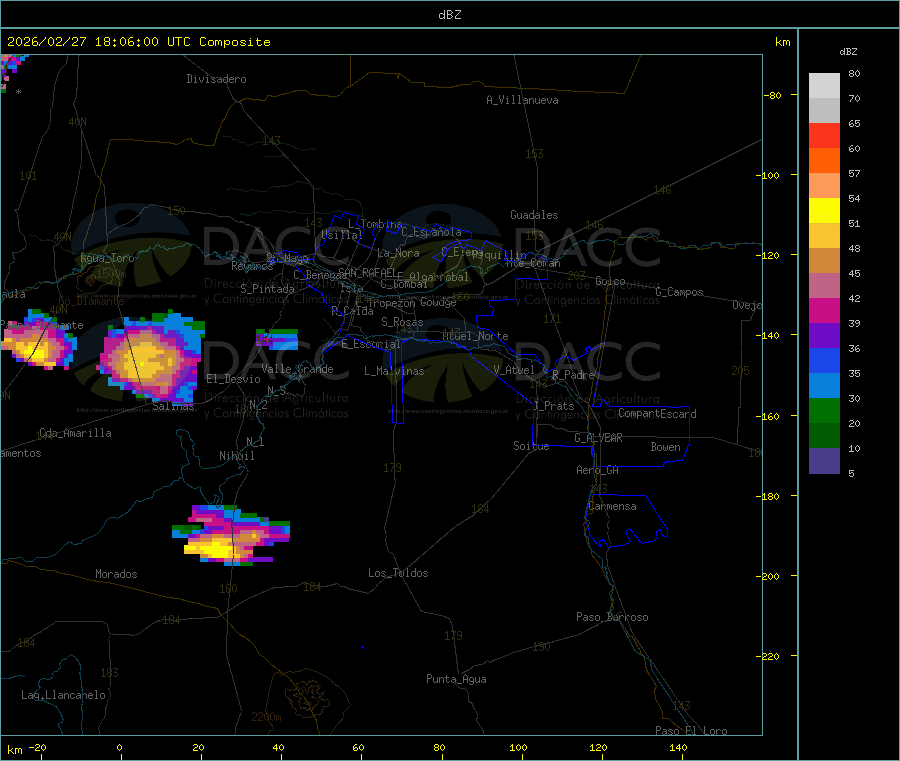Select the red 65 dBZ legend swatch

click(x=824, y=135)
